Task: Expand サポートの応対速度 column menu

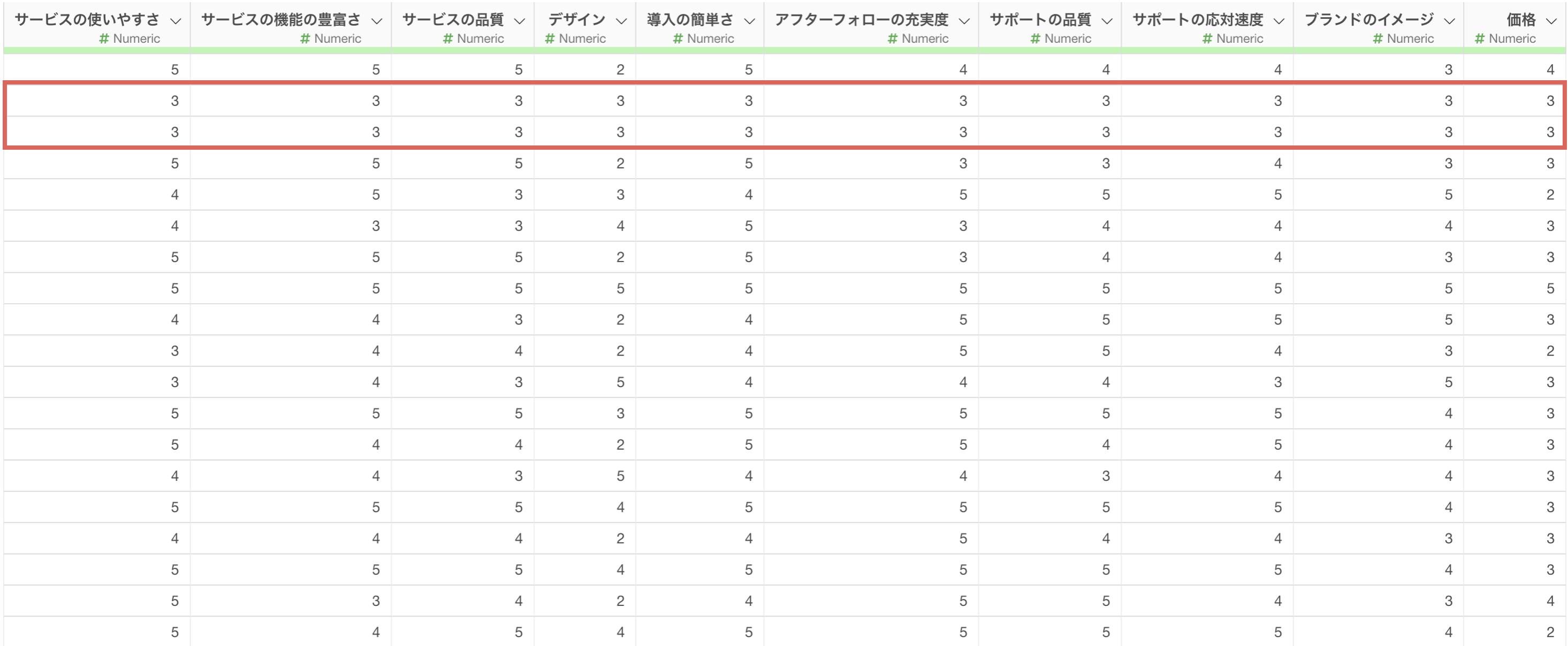Action: [1279, 21]
